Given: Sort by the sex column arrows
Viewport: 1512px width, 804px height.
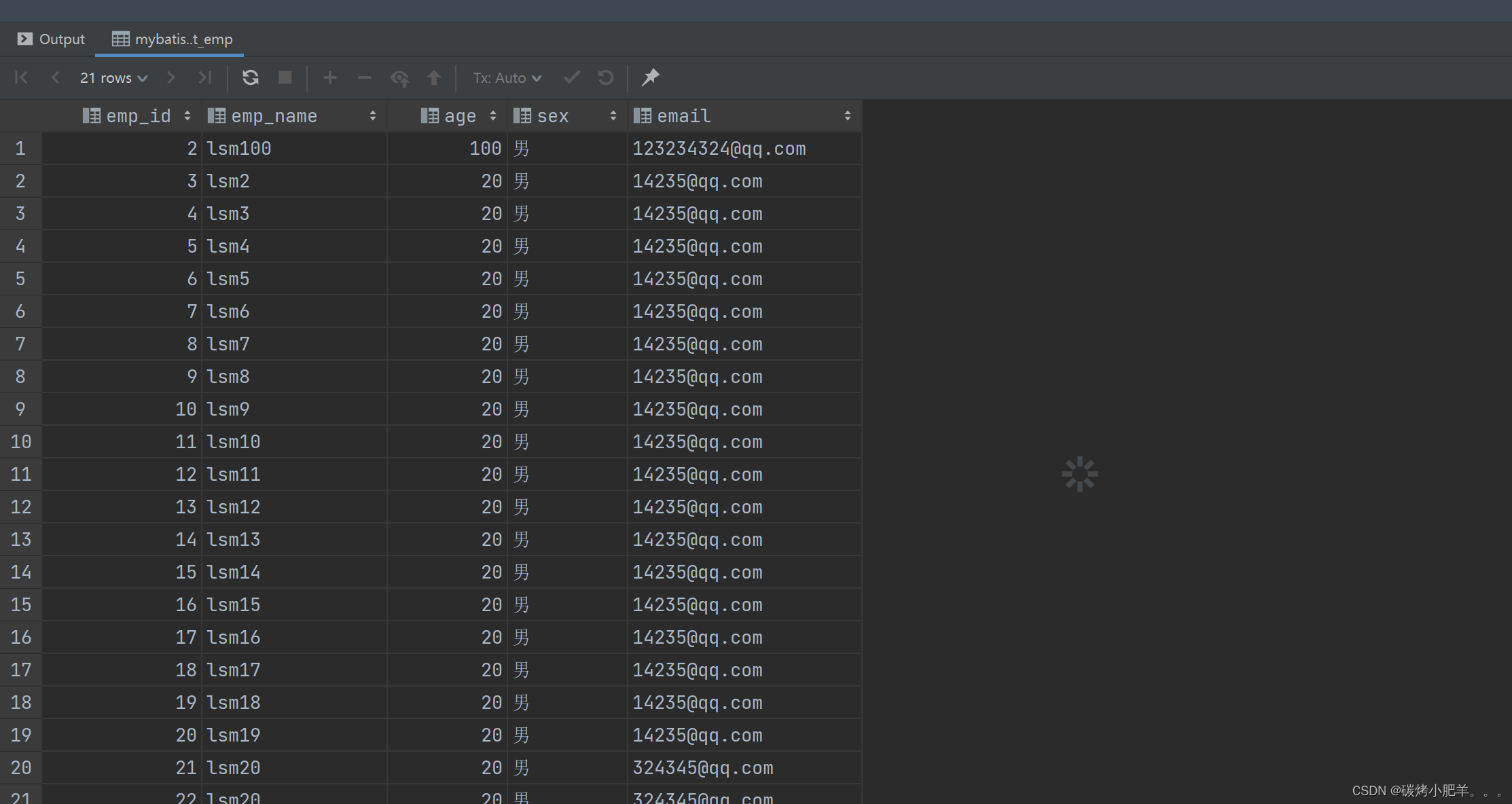Looking at the screenshot, I should pyautogui.click(x=613, y=116).
